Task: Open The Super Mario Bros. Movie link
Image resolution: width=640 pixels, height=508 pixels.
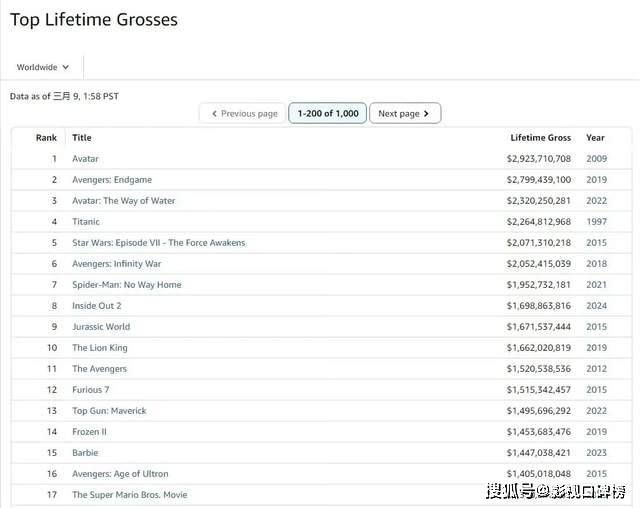Action: click(130, 495)
